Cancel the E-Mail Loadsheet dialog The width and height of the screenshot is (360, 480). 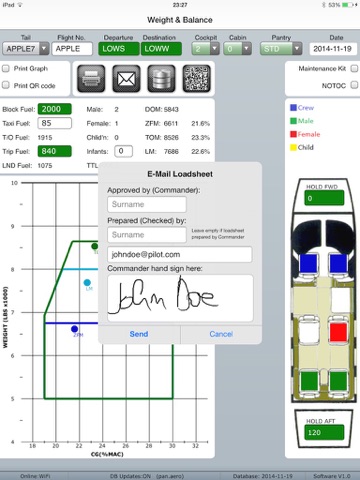click(x=221, y=334)
